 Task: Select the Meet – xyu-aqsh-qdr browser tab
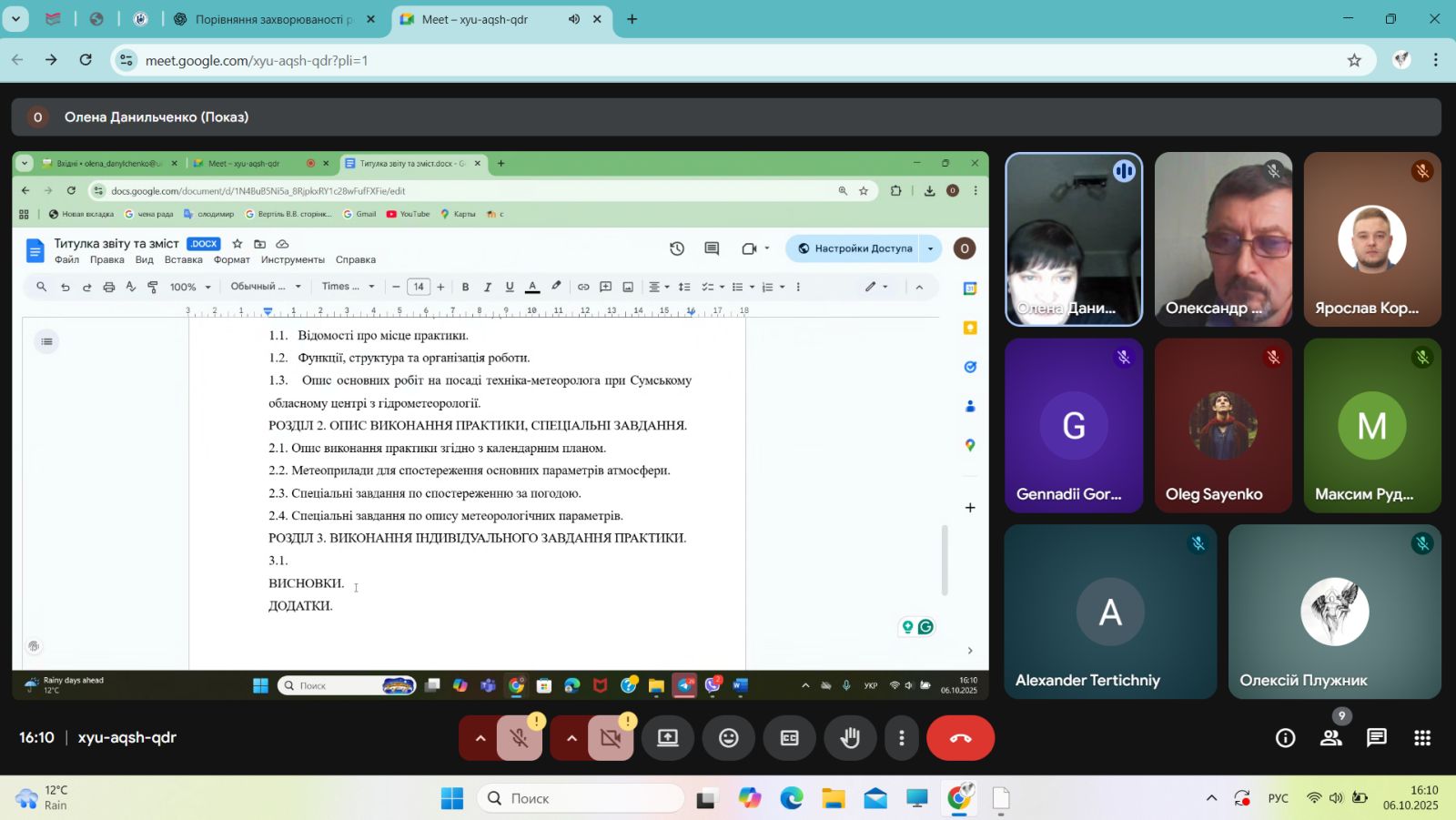coord(475,19)
